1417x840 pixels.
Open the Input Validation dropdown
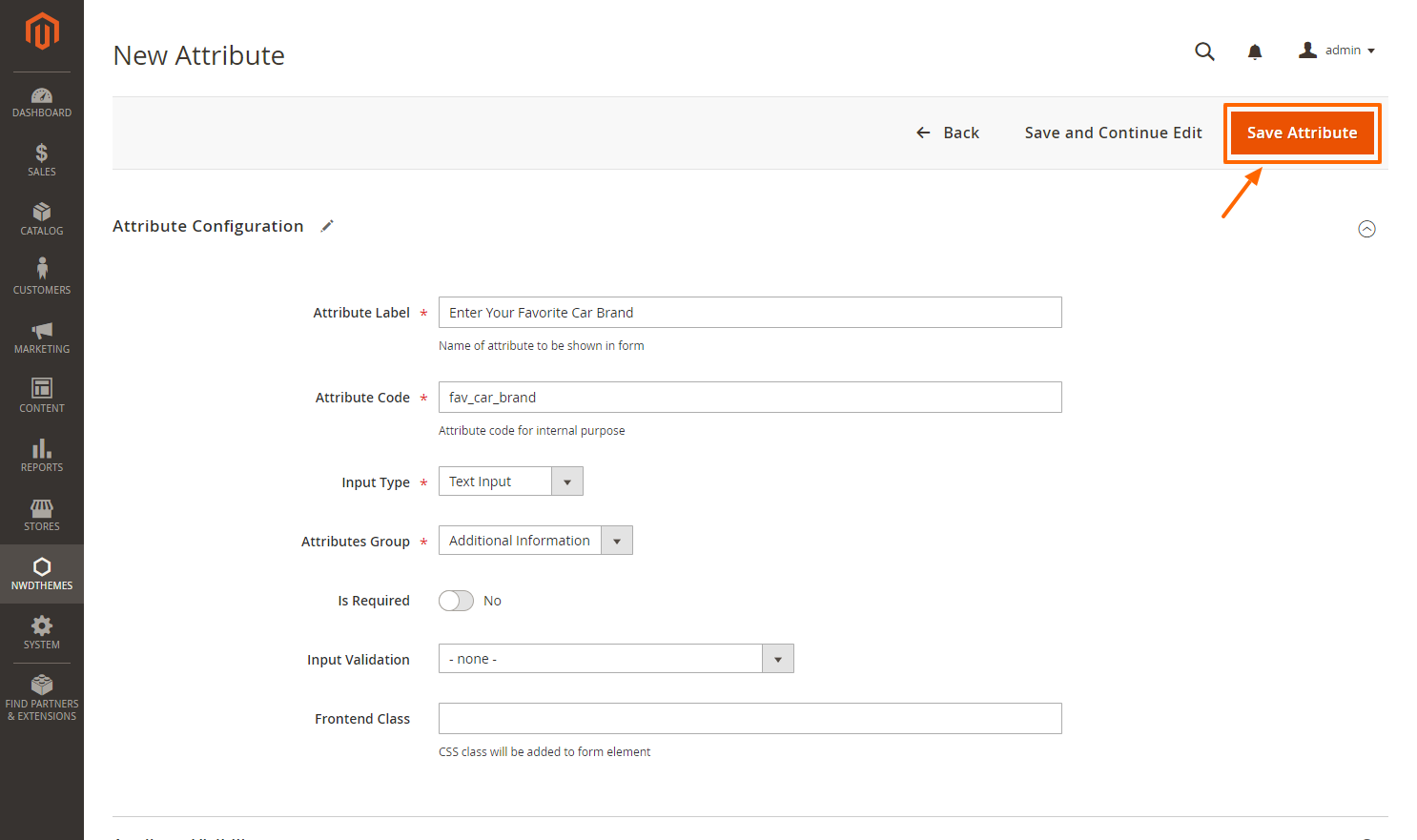(x=615, y=659)
